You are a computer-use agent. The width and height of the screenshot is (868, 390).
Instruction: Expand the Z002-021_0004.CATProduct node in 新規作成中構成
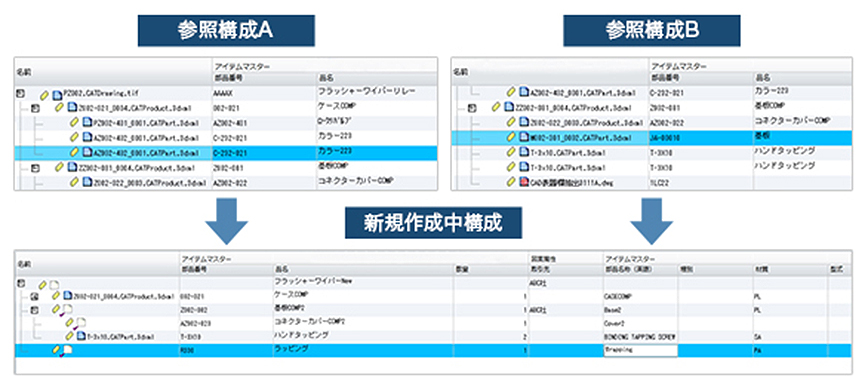[35, 297]
